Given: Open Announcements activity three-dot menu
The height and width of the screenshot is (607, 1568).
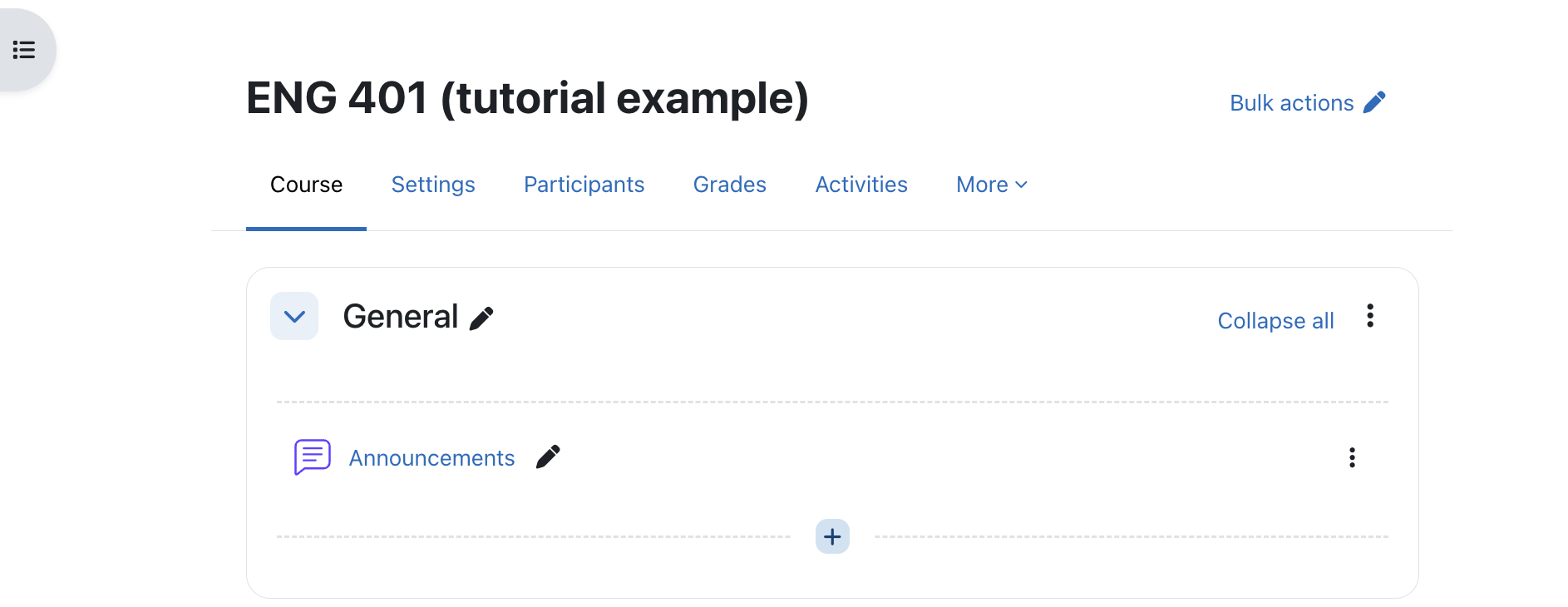Looking at the screenshot, I should [x=1352, y=458].
